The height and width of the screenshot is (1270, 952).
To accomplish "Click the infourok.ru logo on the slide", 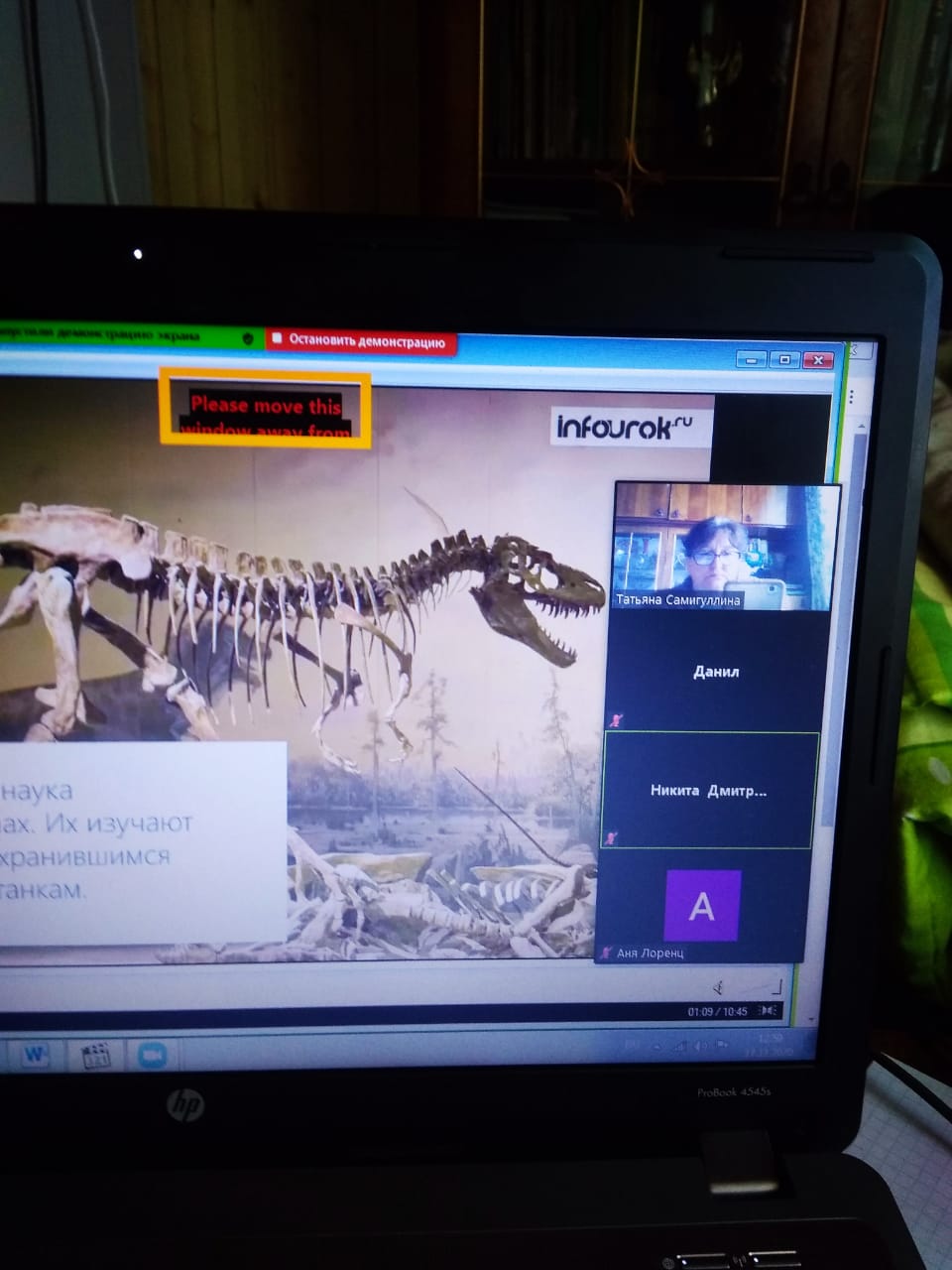I will (x=625, y=427).
